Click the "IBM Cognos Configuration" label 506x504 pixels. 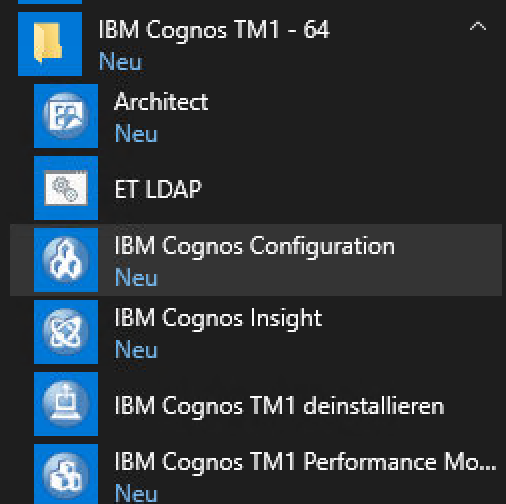pyautogui.click(x=255, y=247)
